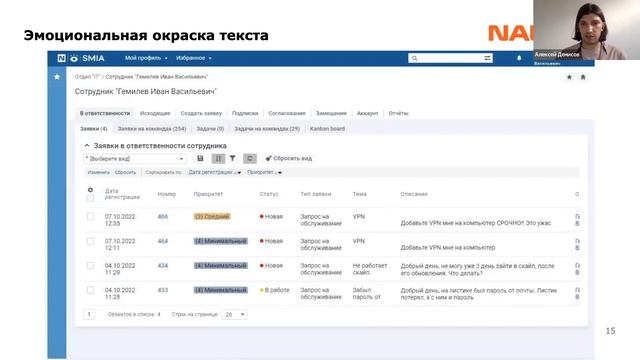The width and height of the screenshot is (640, 360).
Task: Select checkbox for request 466
Action: point(90,217)
